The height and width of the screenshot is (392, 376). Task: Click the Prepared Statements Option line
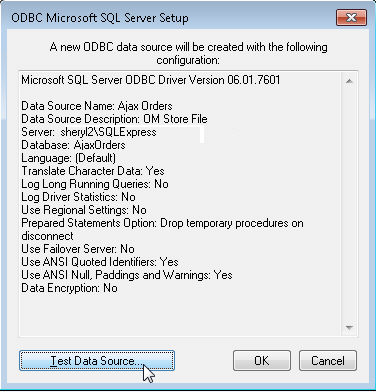pos(162,229)
